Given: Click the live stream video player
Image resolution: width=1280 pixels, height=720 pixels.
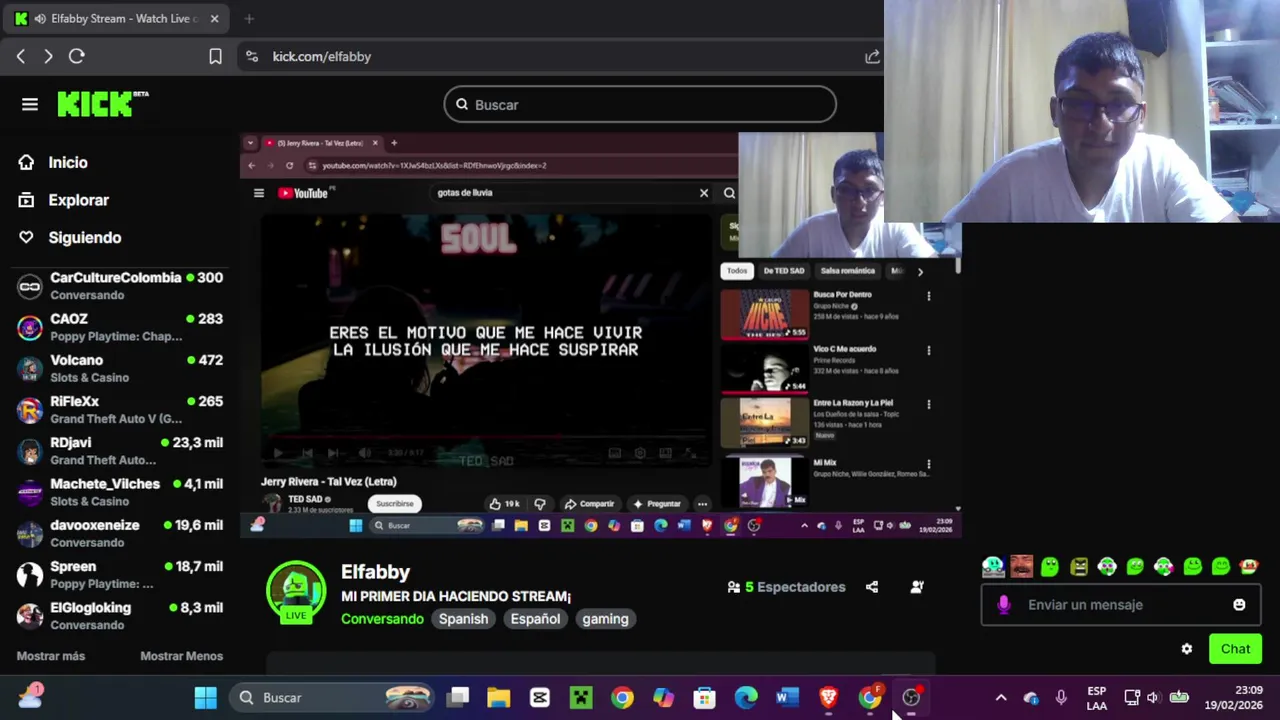Looking at the screenshot, I should click(x=600, y=335).
